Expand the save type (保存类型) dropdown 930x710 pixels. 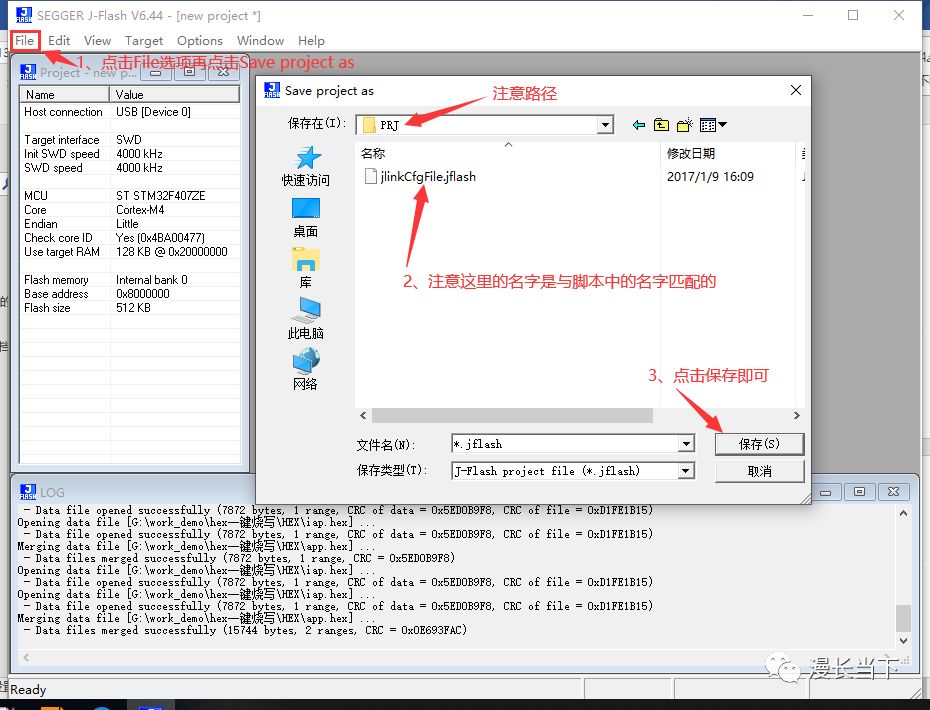686,471
